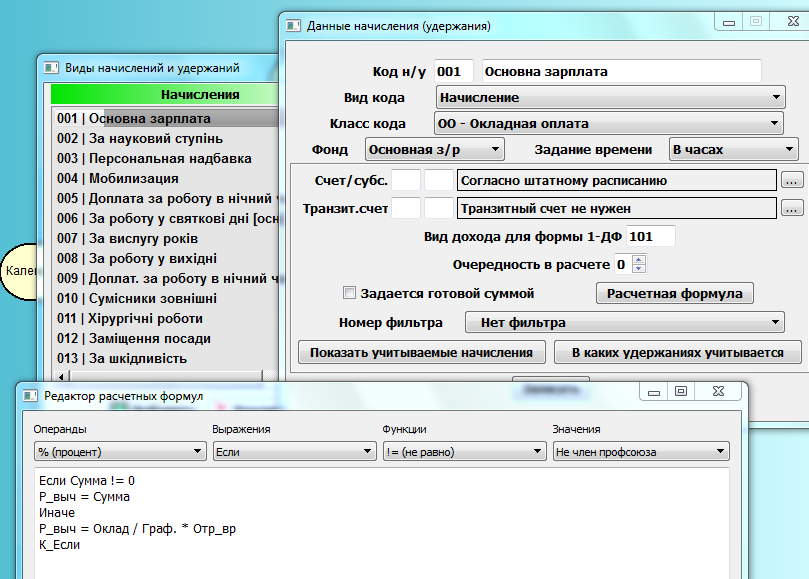Open the Вид кода dropdown
809x579 pixels.
pyautogui.click(x=610, y=98)
